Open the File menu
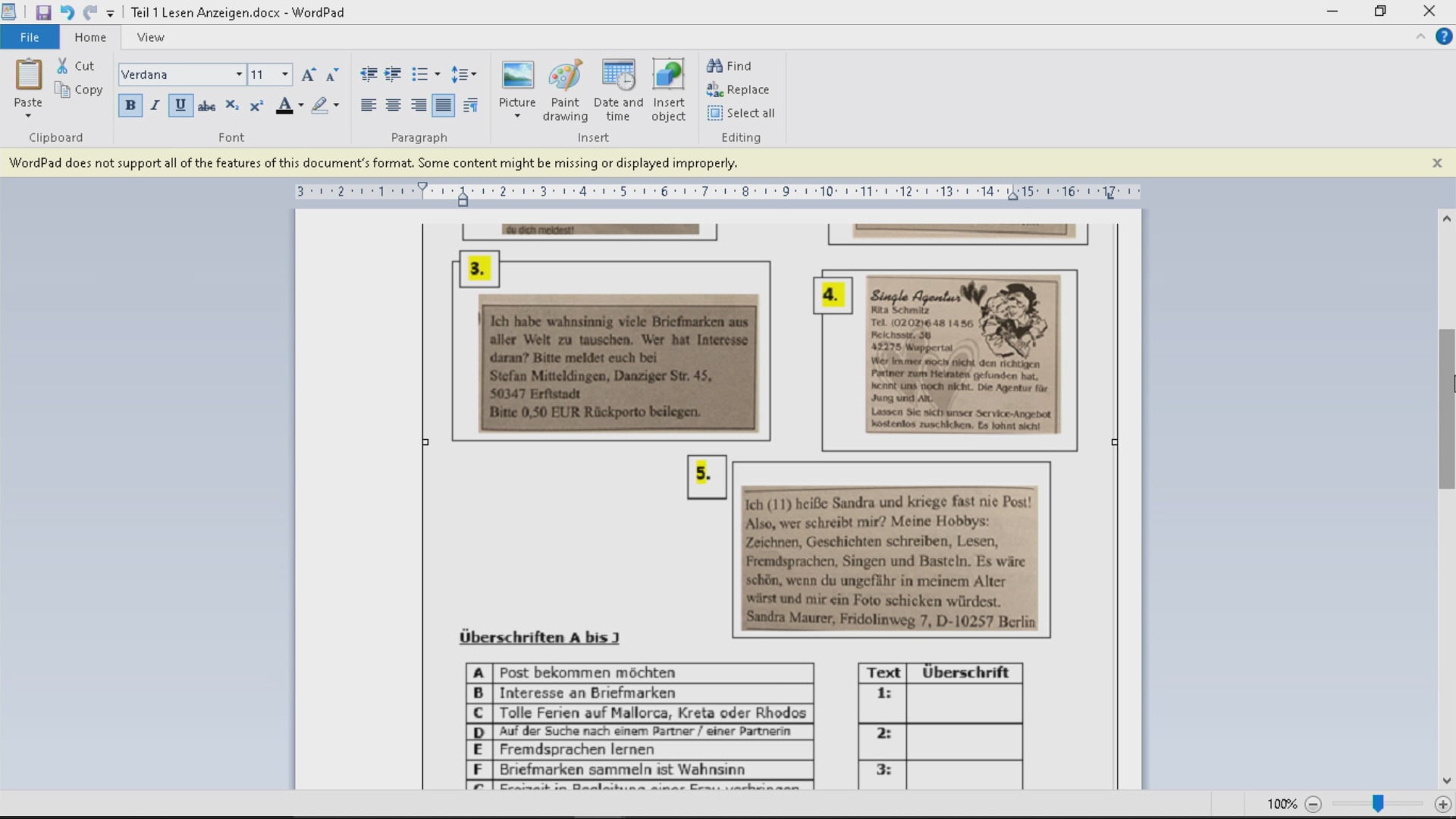This screenshot has height=819, width=1456. tap(30, 37)
